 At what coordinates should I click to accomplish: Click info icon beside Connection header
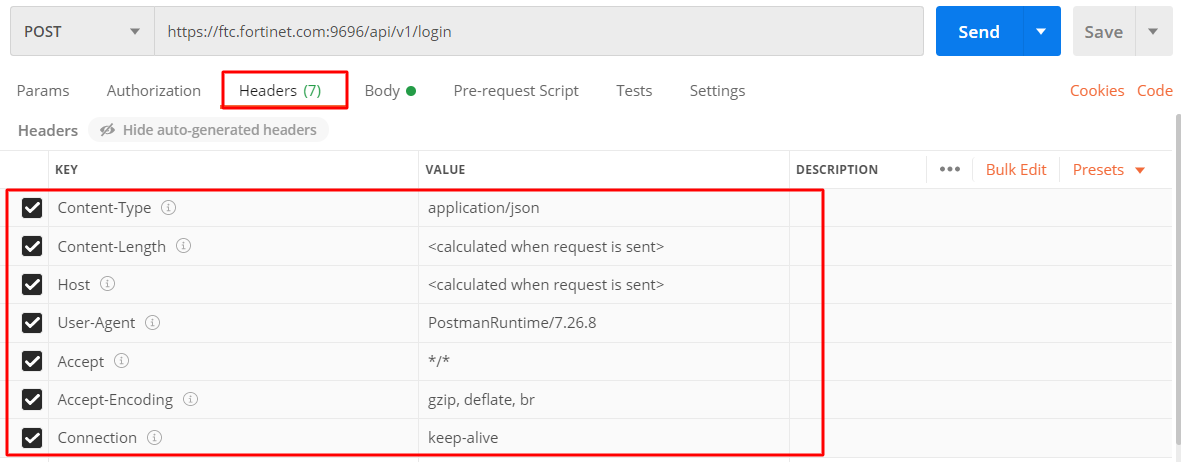point(154,437)
